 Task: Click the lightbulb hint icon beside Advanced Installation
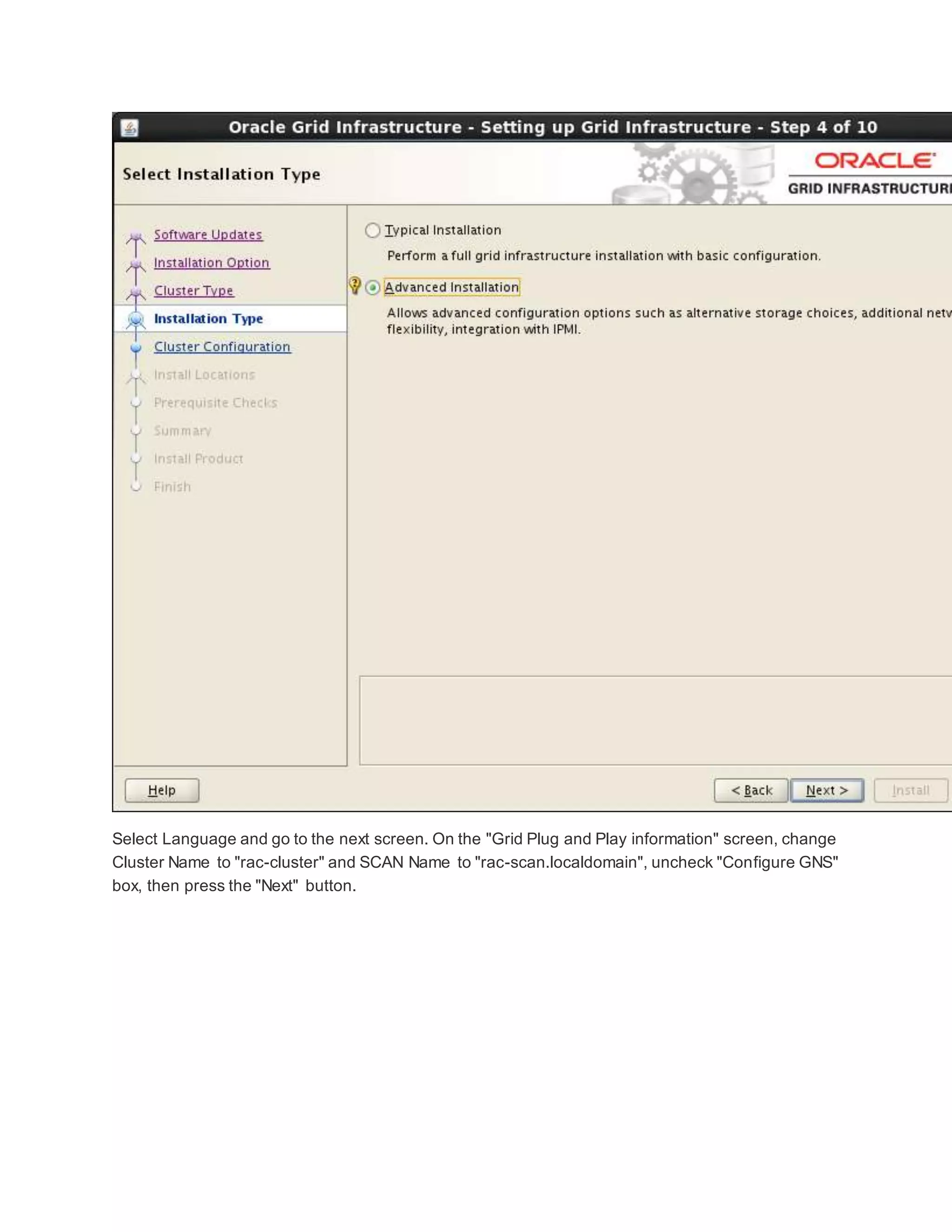click(x=355, y=285)
